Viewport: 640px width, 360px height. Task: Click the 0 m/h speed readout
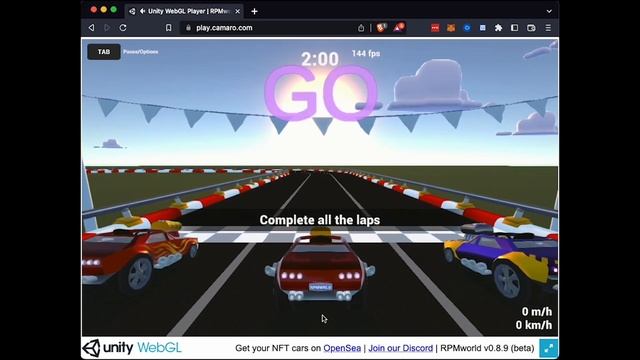pos(536,312)
